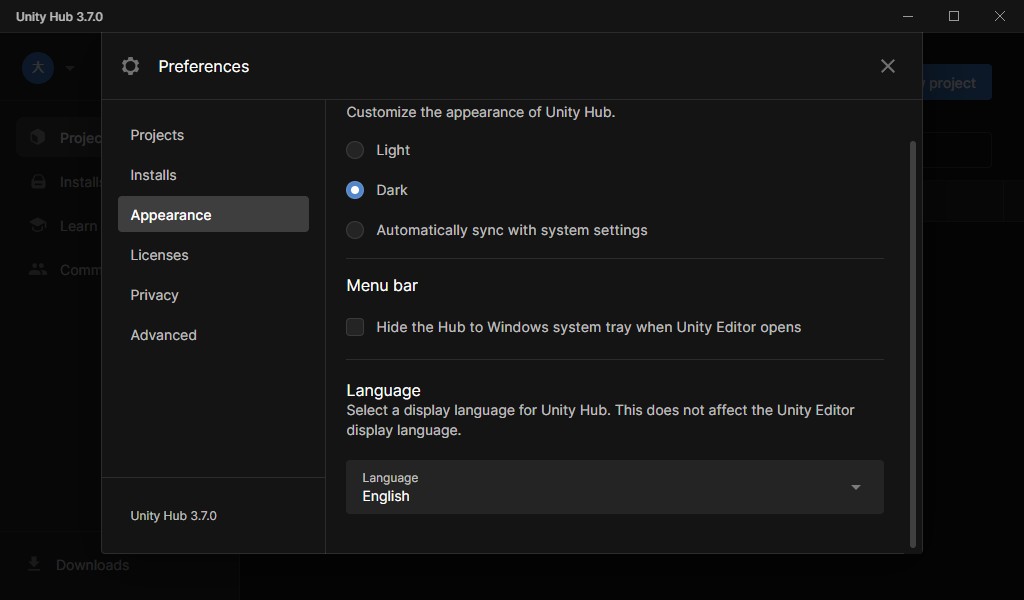Click the user account avatar icon

coord(38,68)
